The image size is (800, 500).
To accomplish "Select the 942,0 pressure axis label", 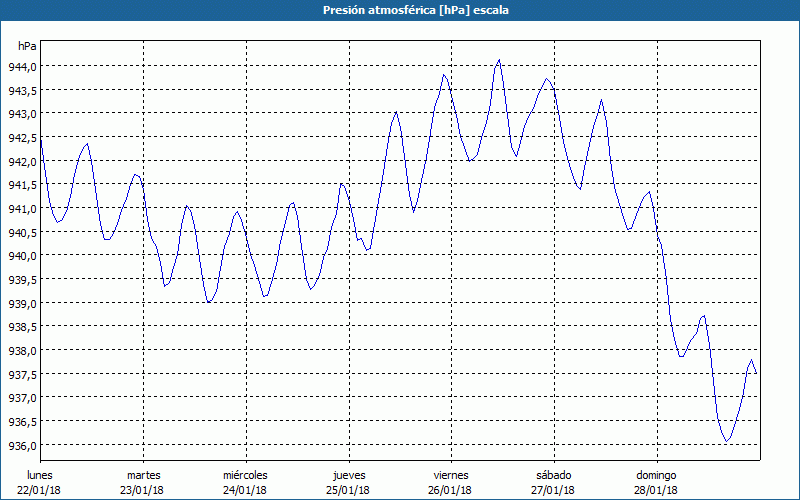I will point(23,161).
